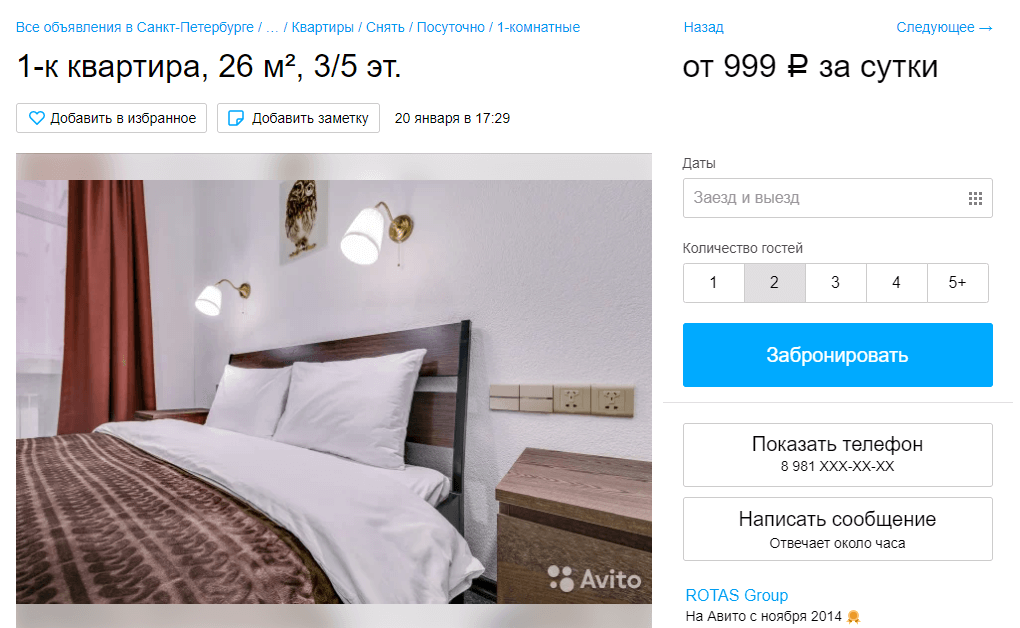Click the seller badge icon next to 2014
The width and height of the screenshot is (1020, 628).
point(853,616)
